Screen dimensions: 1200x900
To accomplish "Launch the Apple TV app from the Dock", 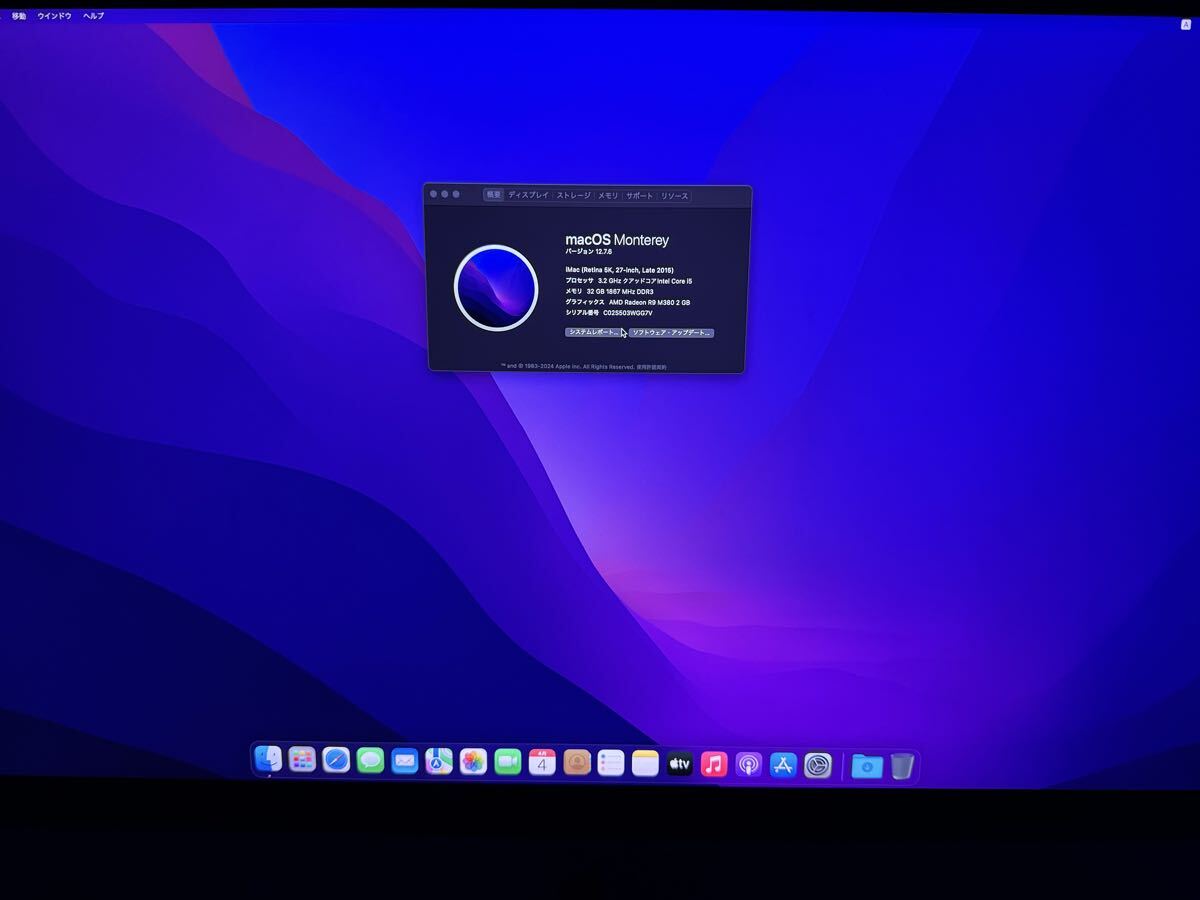I will point(680,764).
